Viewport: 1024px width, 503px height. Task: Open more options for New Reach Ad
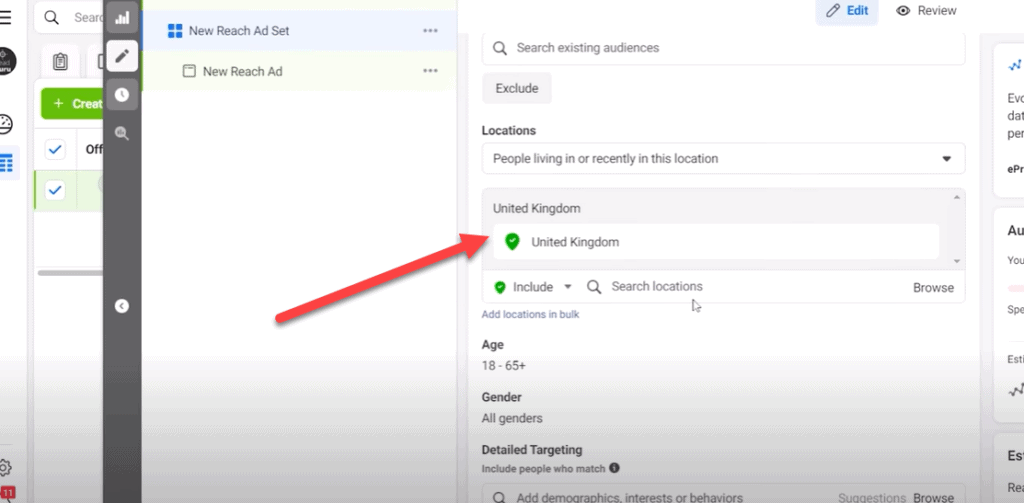430,71
